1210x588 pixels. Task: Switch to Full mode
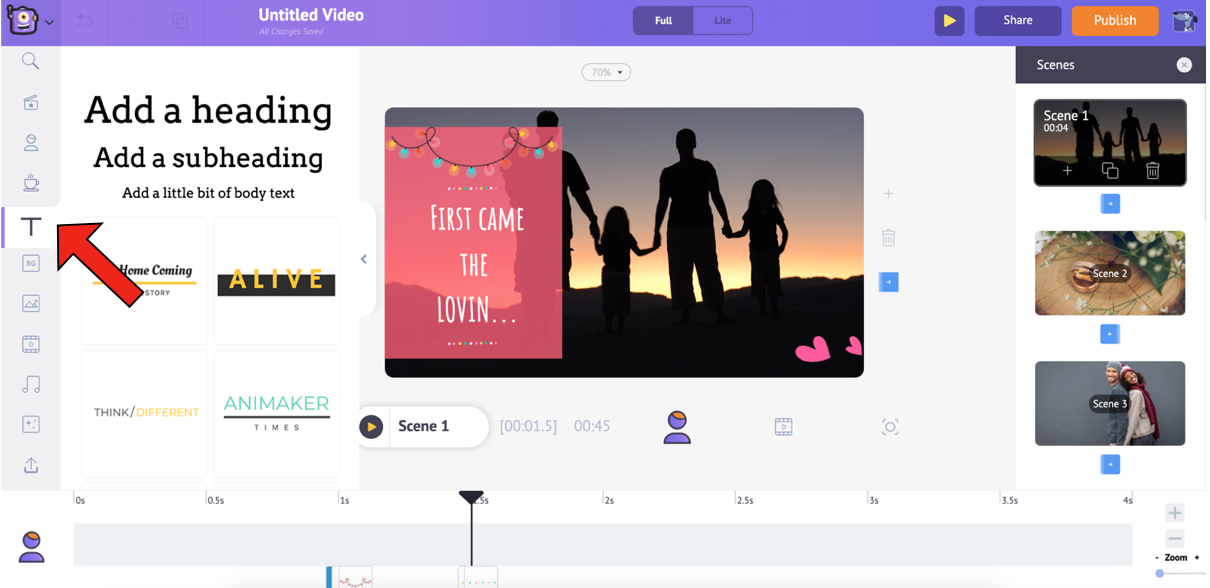[663, 21]
